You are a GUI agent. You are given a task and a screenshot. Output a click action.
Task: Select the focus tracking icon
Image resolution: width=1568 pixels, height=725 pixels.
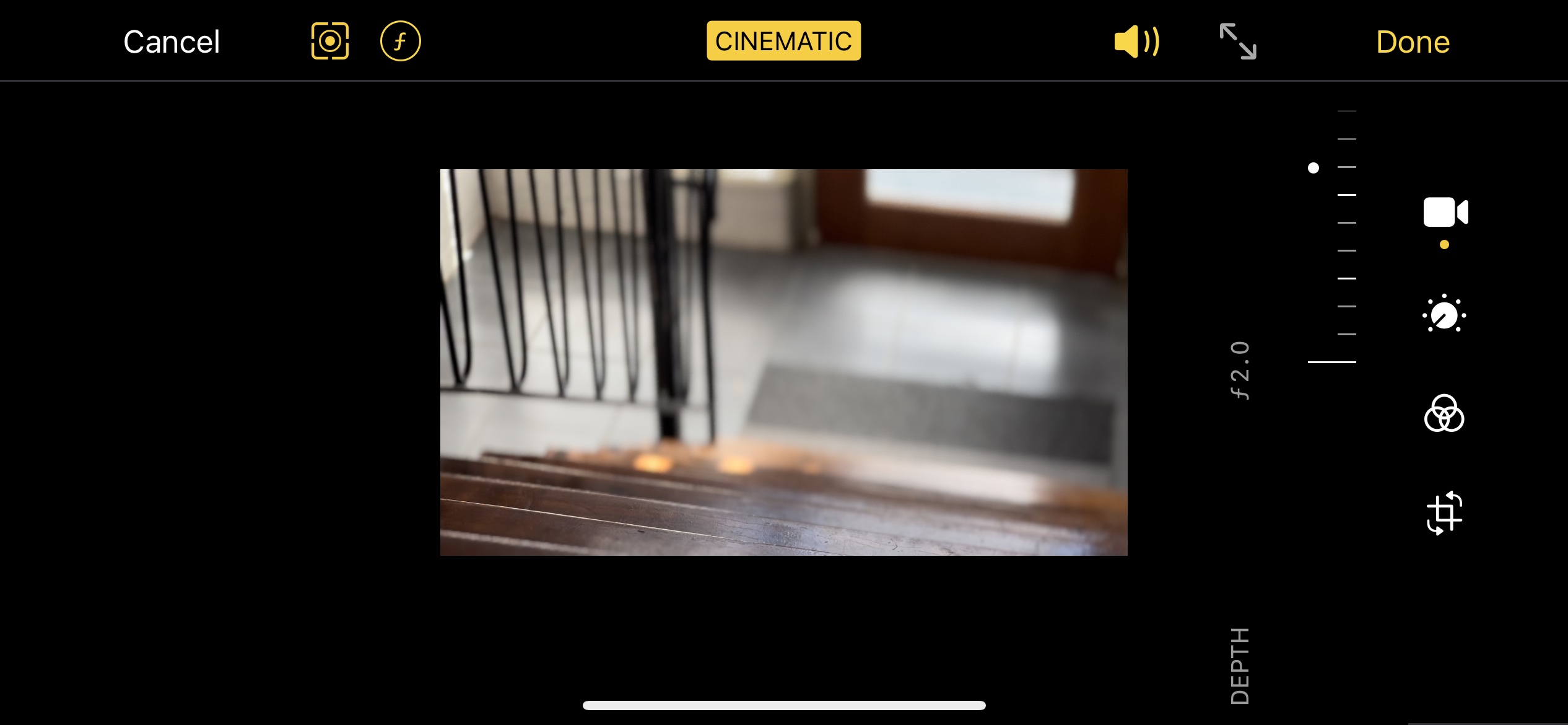(x=328, y=41)
